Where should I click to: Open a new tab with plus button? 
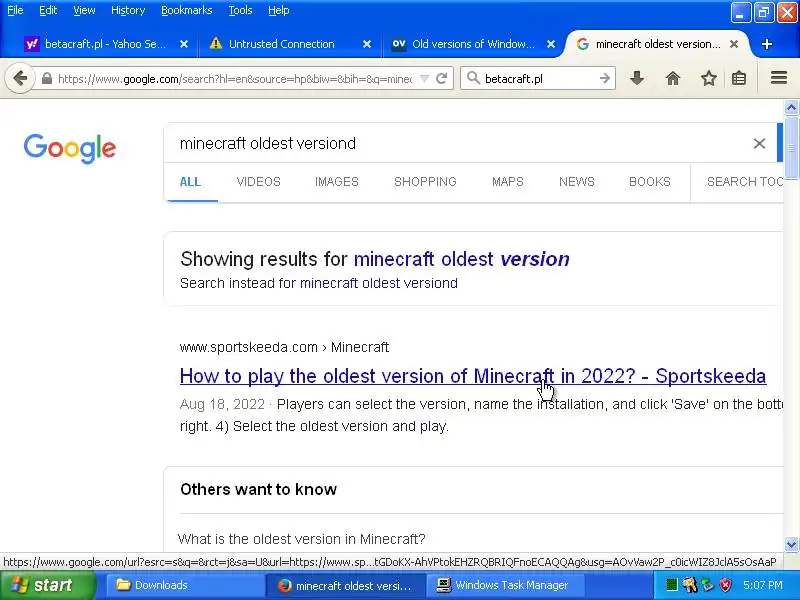point(766,44)
